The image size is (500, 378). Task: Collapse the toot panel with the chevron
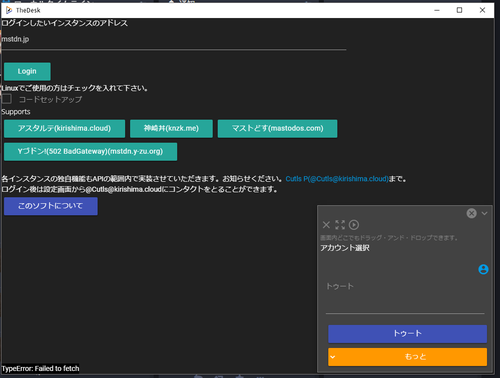(484, 213)
